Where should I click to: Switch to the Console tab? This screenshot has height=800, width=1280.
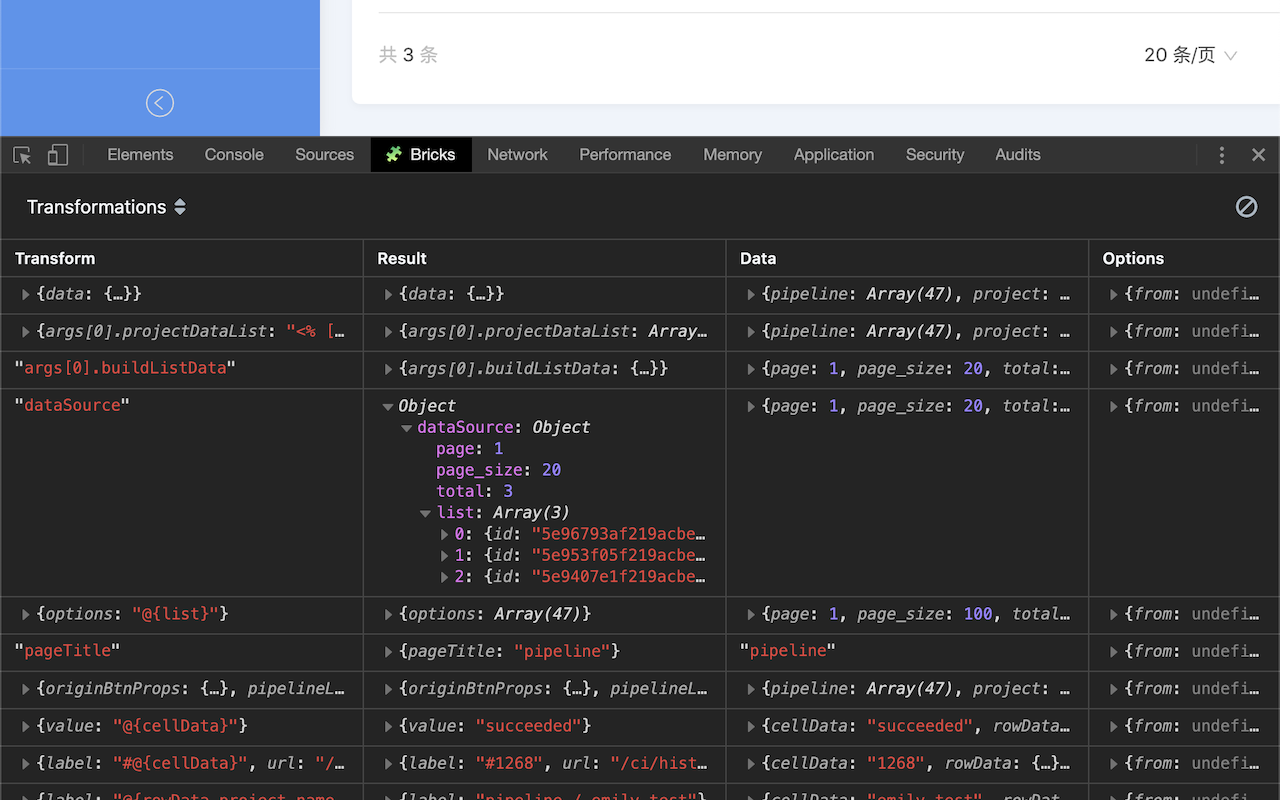coord(233,155)
